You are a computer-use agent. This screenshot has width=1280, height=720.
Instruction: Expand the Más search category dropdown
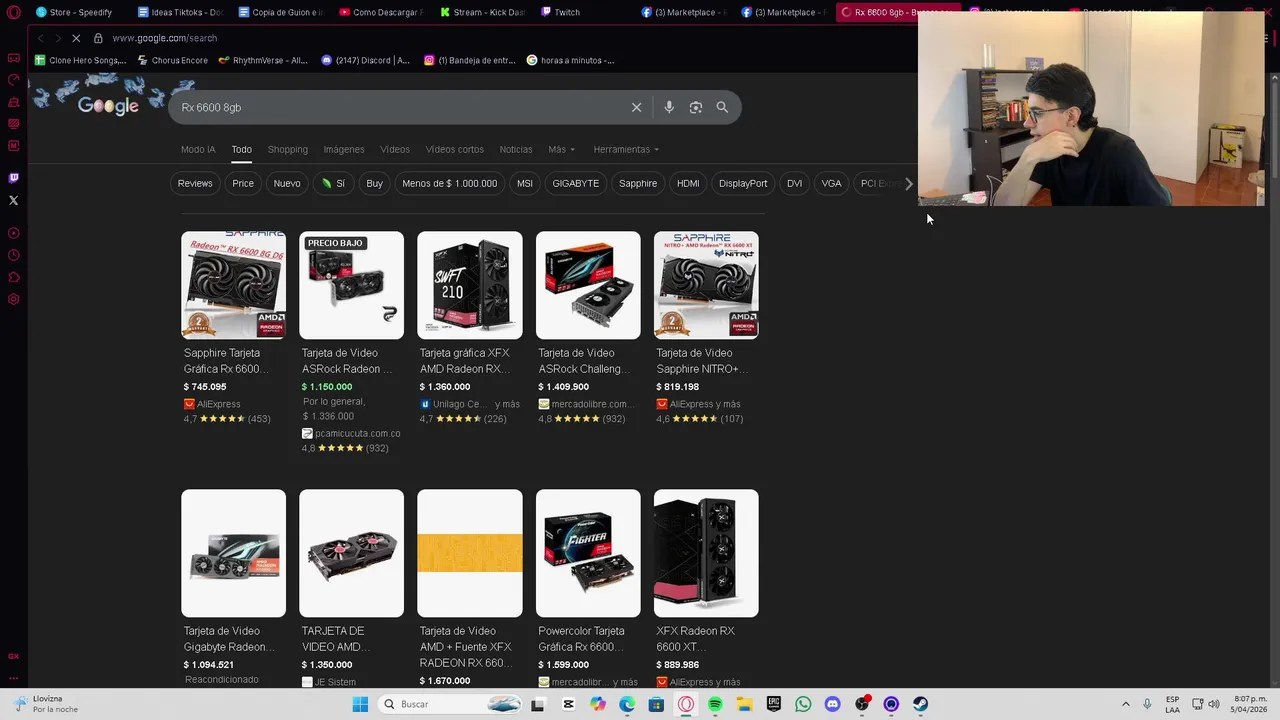[561, 149]
